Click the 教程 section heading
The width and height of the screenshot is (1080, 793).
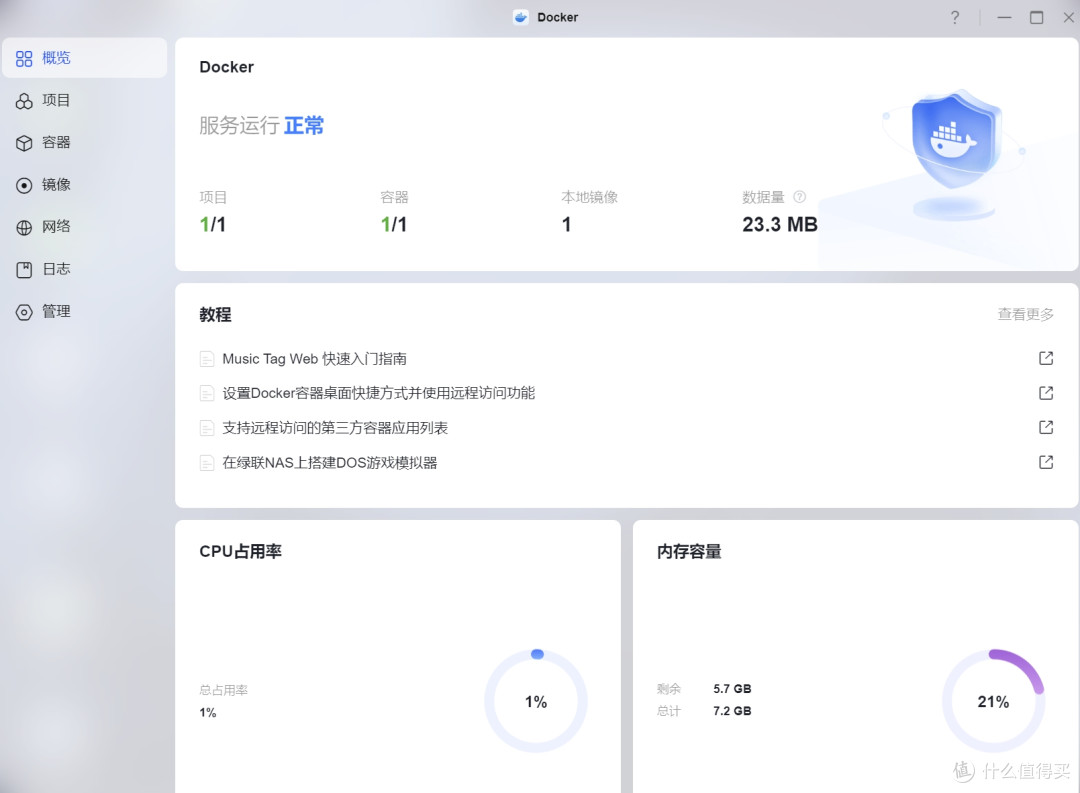coord(215,315)
